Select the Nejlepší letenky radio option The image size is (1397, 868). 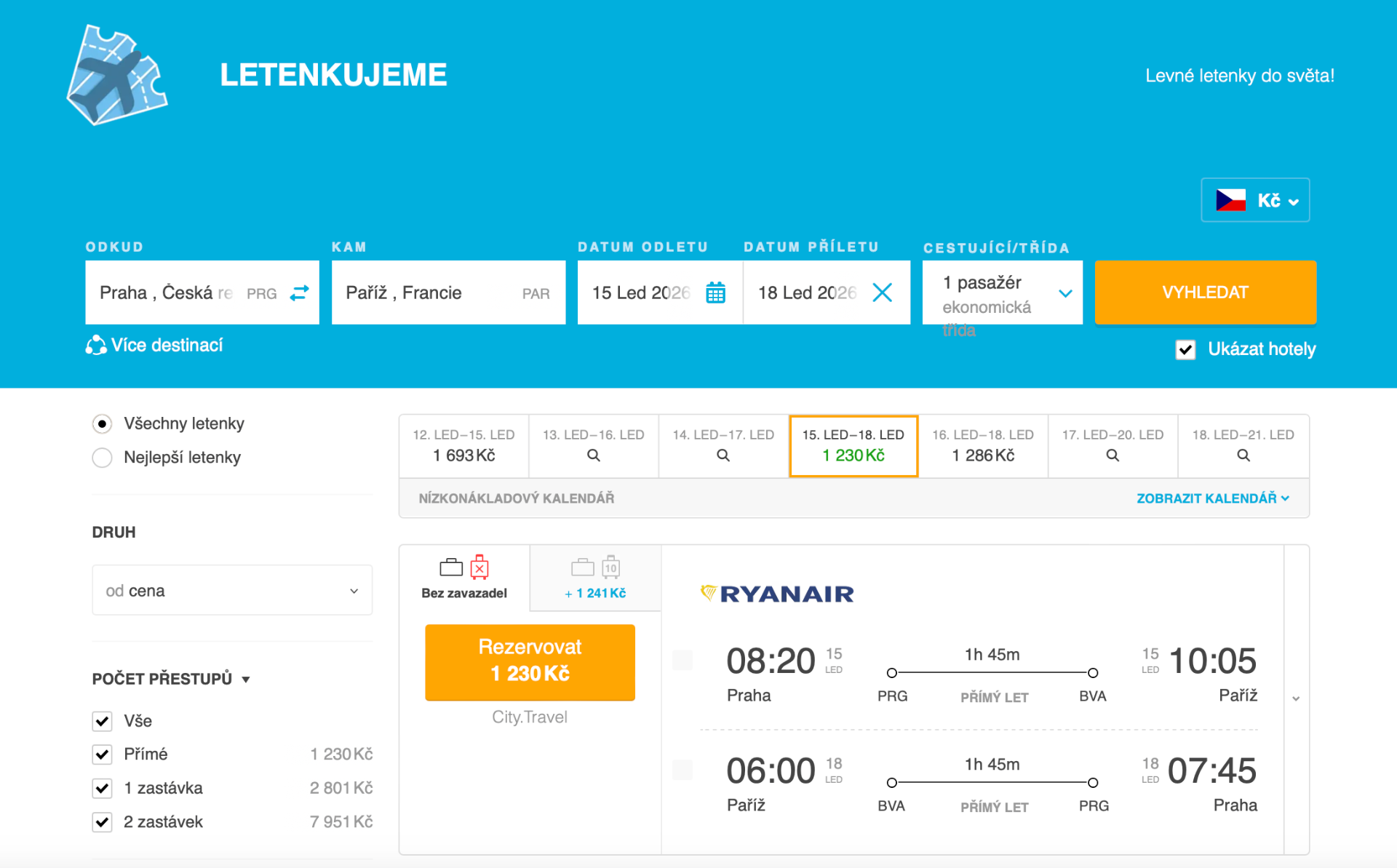[103, 458]
